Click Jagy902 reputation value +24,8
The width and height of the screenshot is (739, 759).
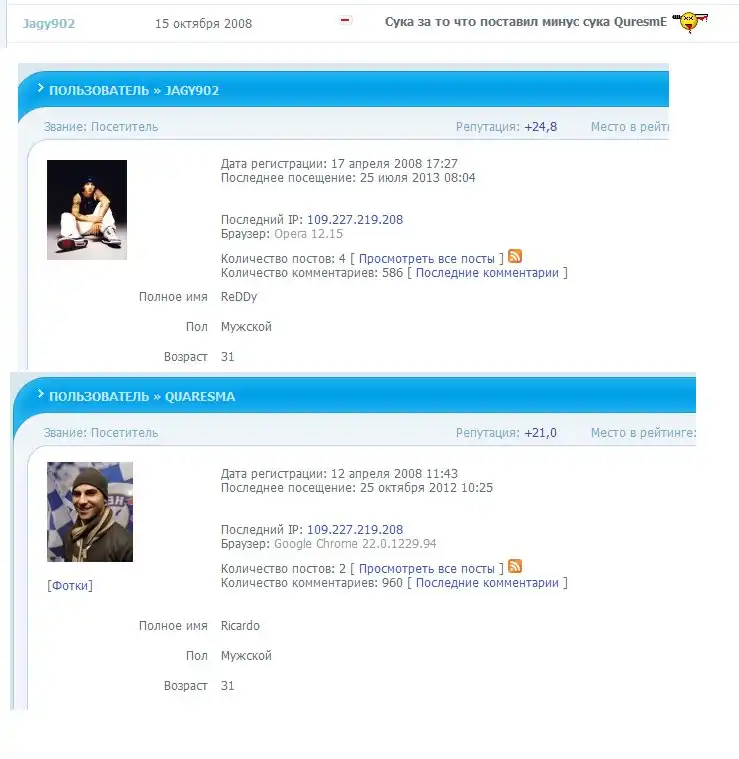click(x=541, y=127)
